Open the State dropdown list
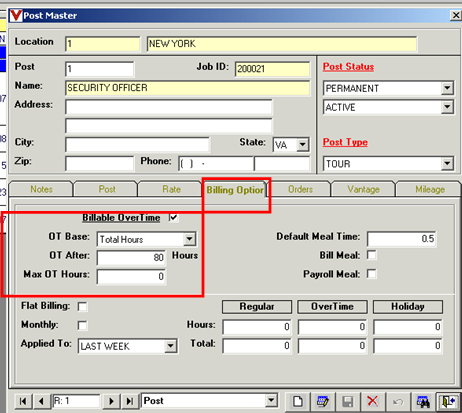Screen dimensions: 462x413 pyautogui.click(x=303, y=145)
